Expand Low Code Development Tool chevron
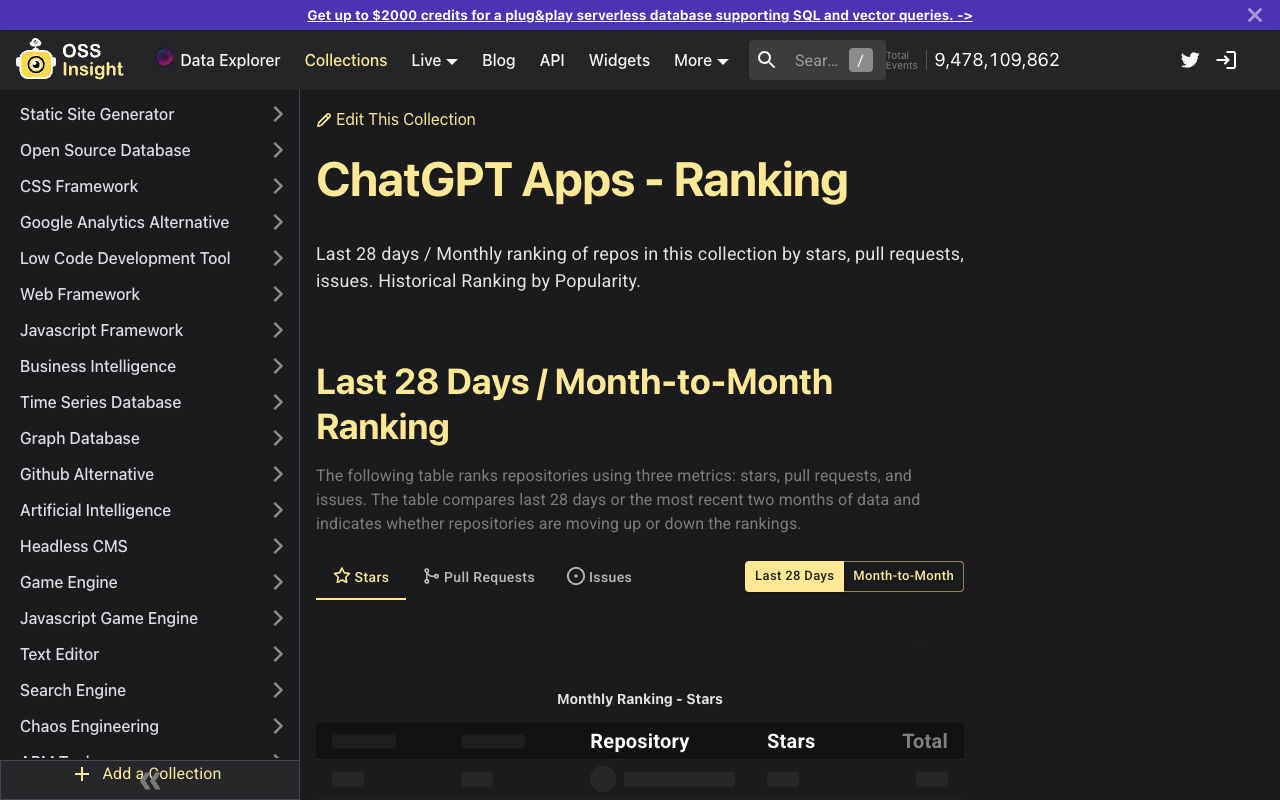1280x800 pixels. pos(278,258)
